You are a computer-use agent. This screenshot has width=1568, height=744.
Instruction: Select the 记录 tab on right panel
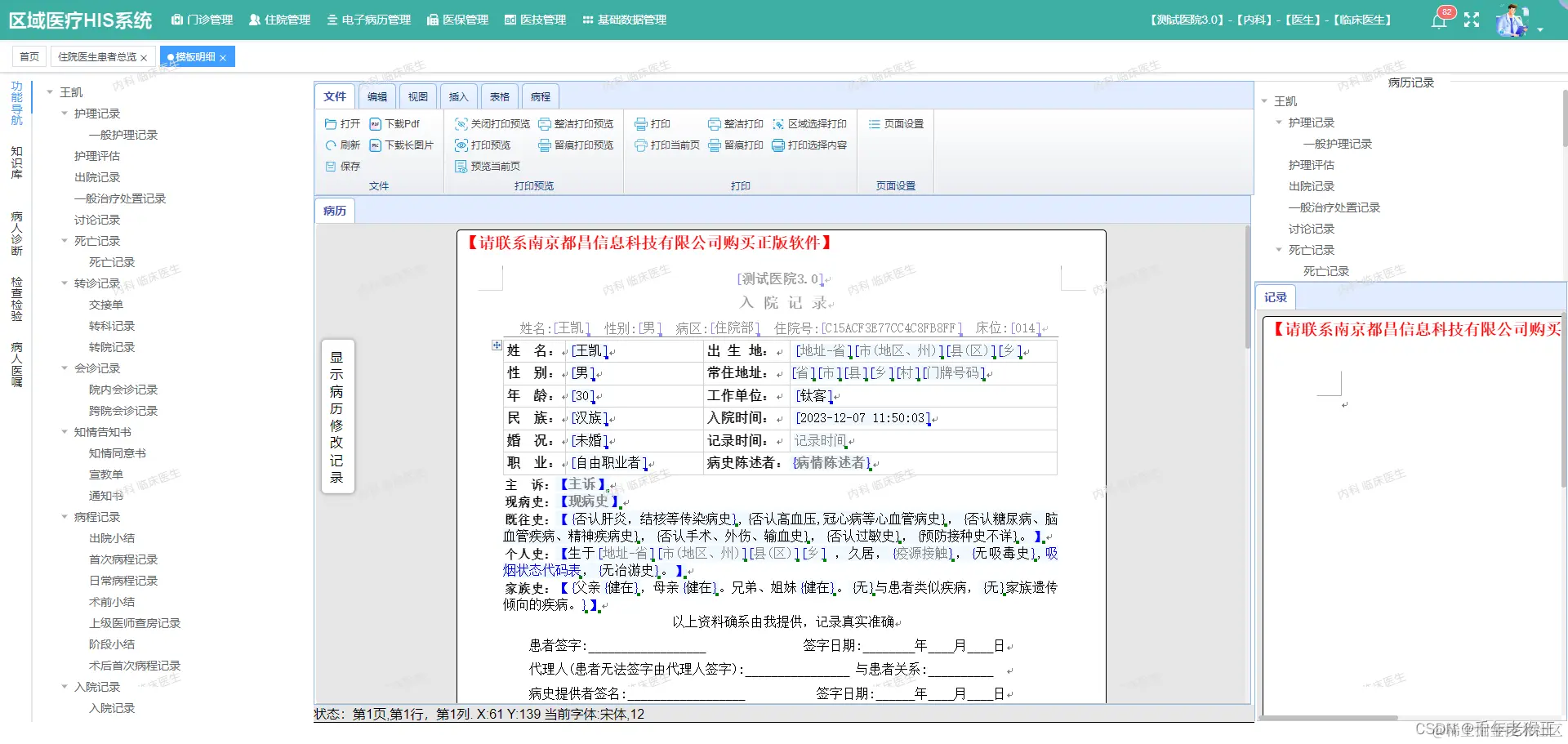(1275, 297)
